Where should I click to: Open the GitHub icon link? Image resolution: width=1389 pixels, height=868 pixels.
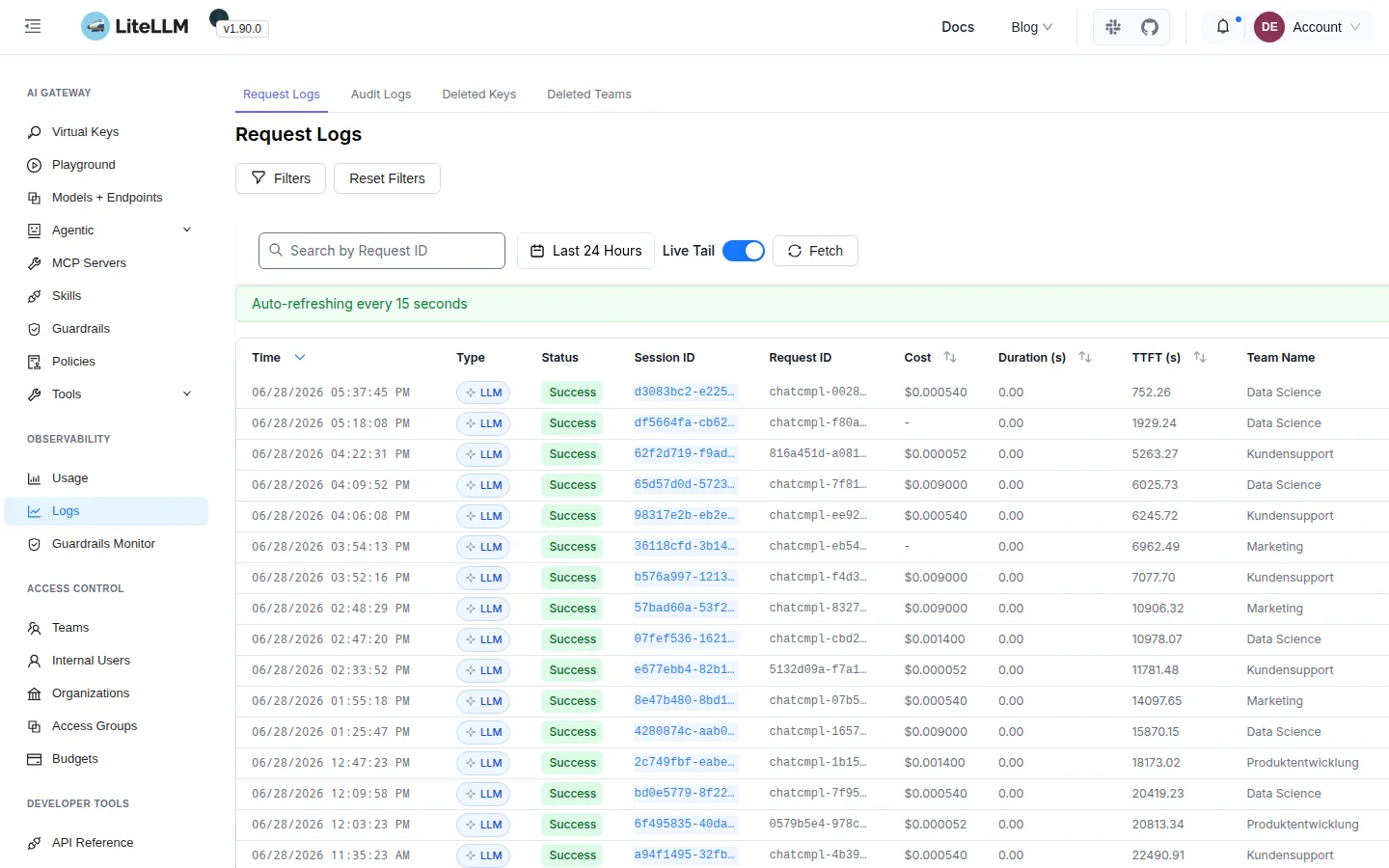click(1150, 27)
